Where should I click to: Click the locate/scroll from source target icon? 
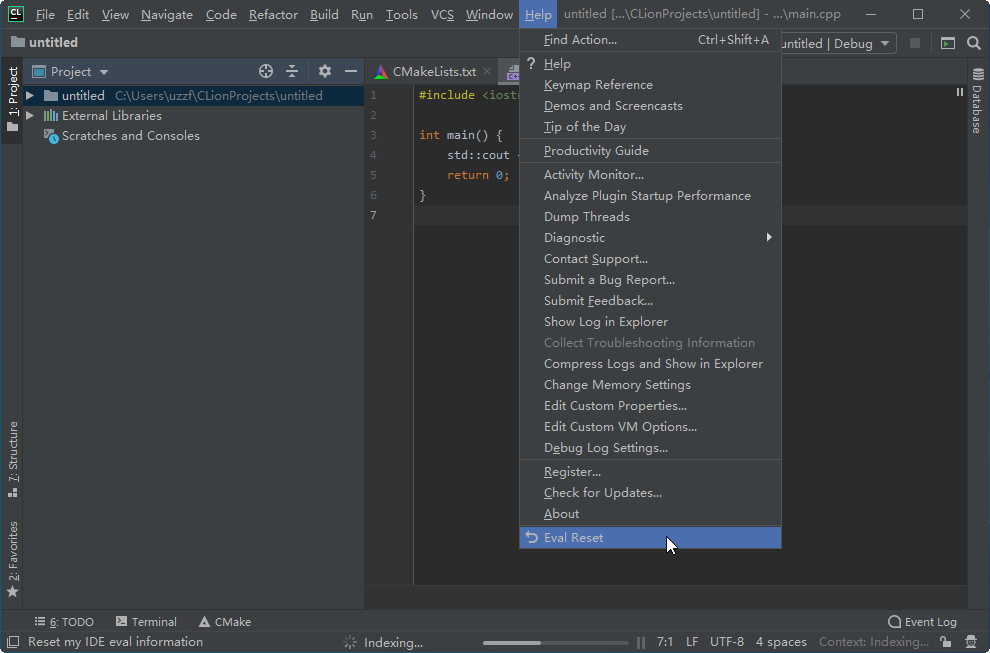point(266,71)
